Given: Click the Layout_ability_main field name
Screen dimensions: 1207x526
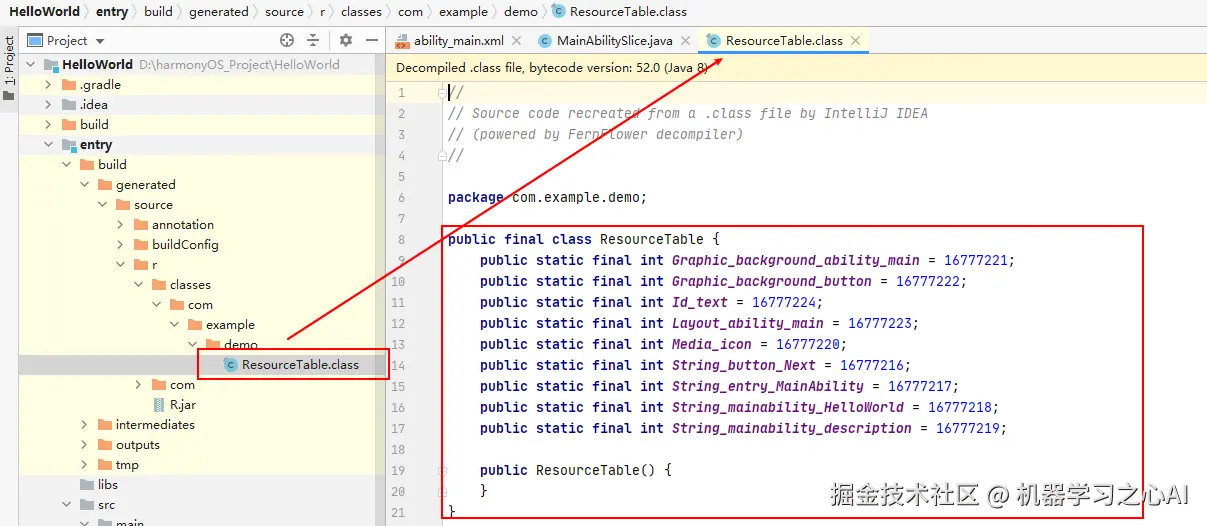Looking at the screenshot, I should coord(748,323).
